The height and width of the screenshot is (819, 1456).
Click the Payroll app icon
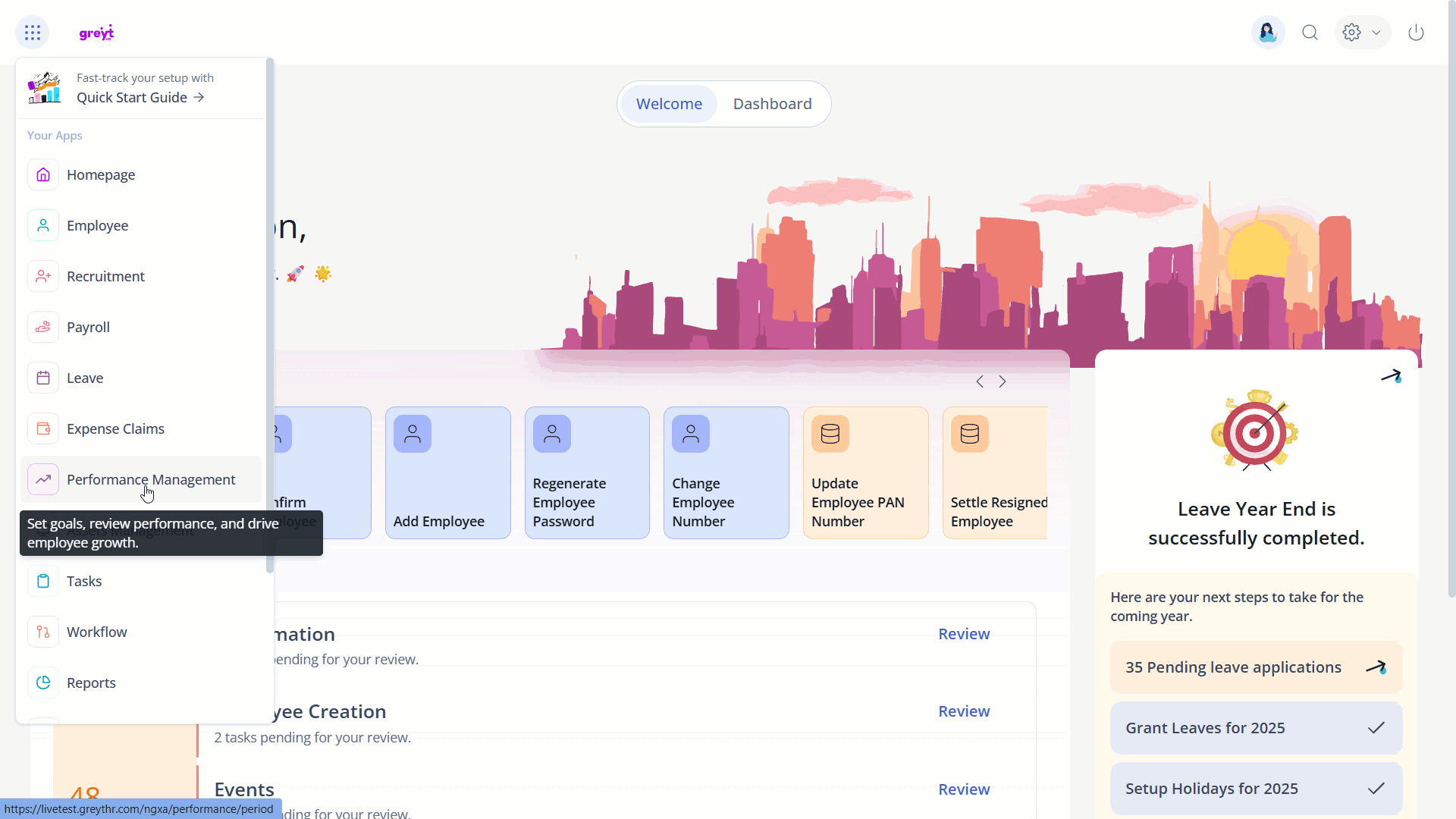click(43, 327)
